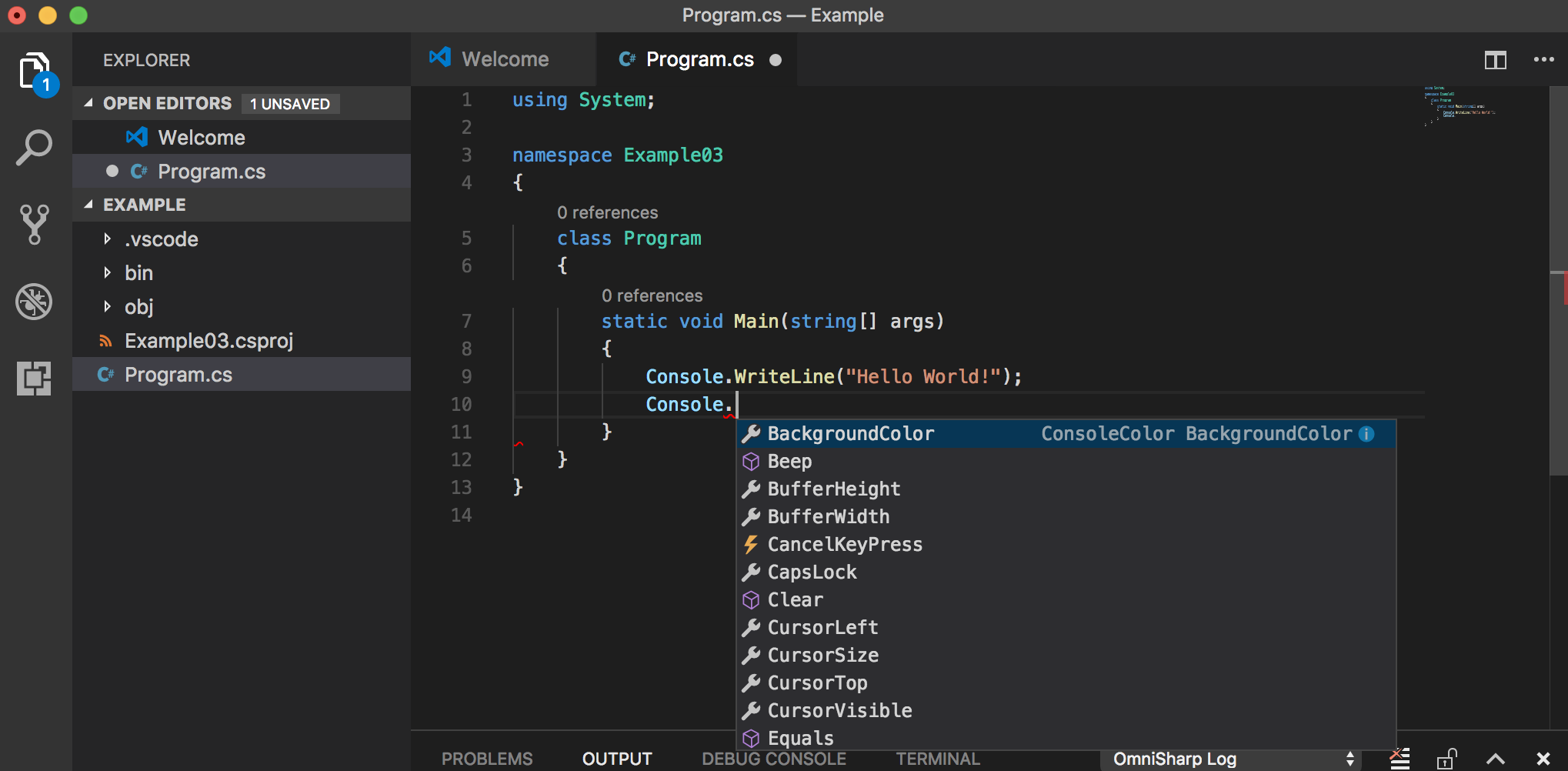This screenshot has width=1568, height=771.
Task: Open the Extensions view
Action: pos(35,378)
